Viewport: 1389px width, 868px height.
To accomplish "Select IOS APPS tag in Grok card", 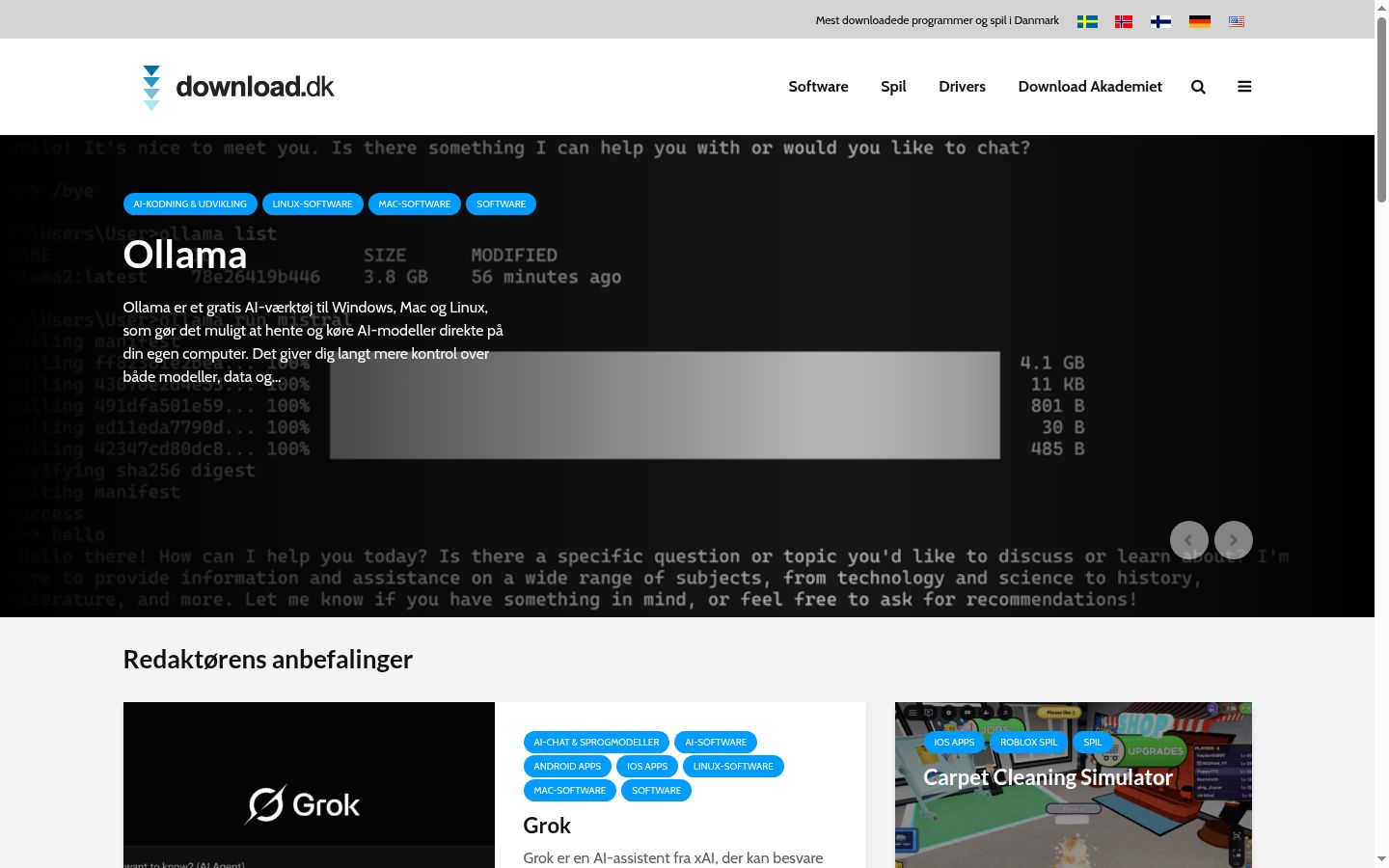I will 647,767.
